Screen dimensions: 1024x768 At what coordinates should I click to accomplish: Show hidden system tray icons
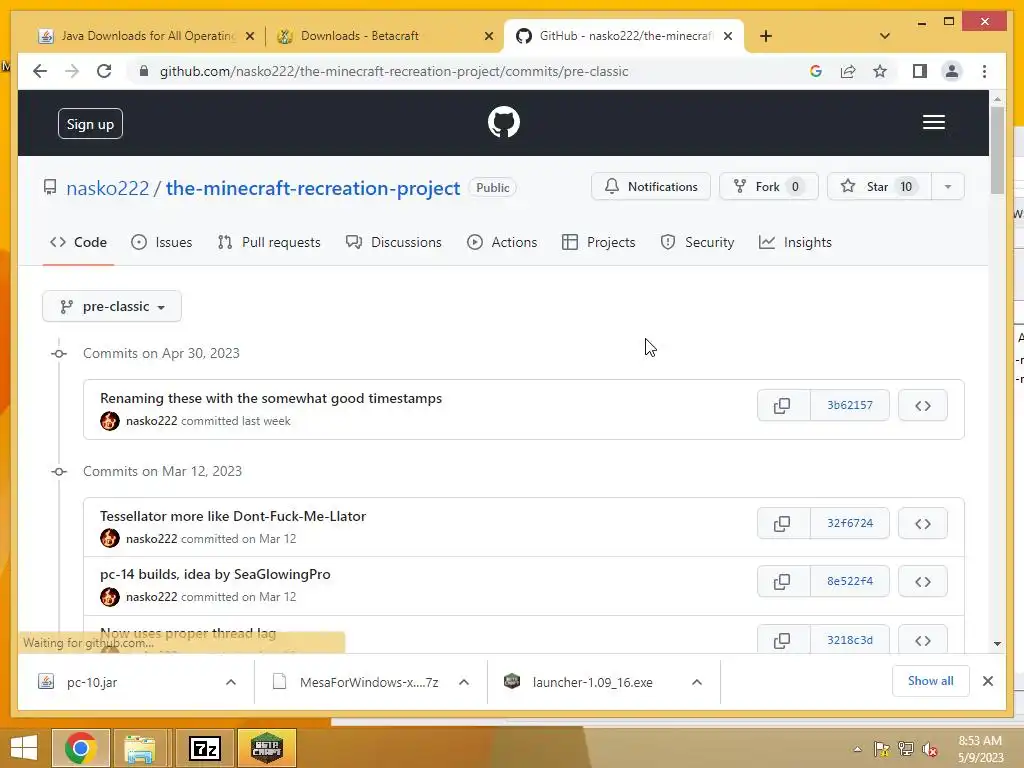(x=857, y=749)
